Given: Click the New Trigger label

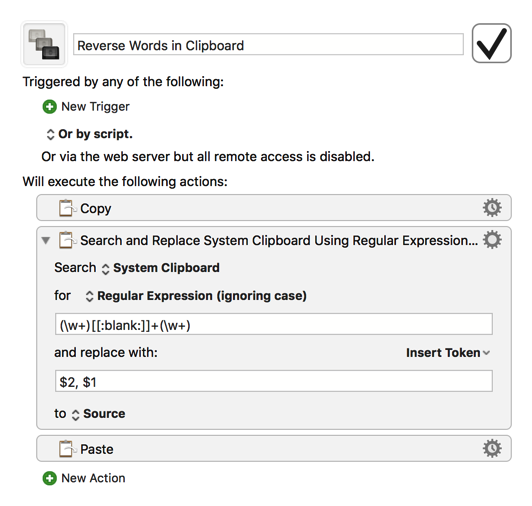Looking at the screenshot, I should click(95, 107).
